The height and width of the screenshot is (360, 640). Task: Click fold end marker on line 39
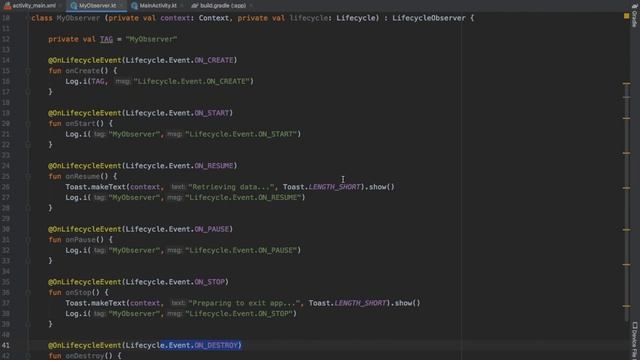(28, 324)
